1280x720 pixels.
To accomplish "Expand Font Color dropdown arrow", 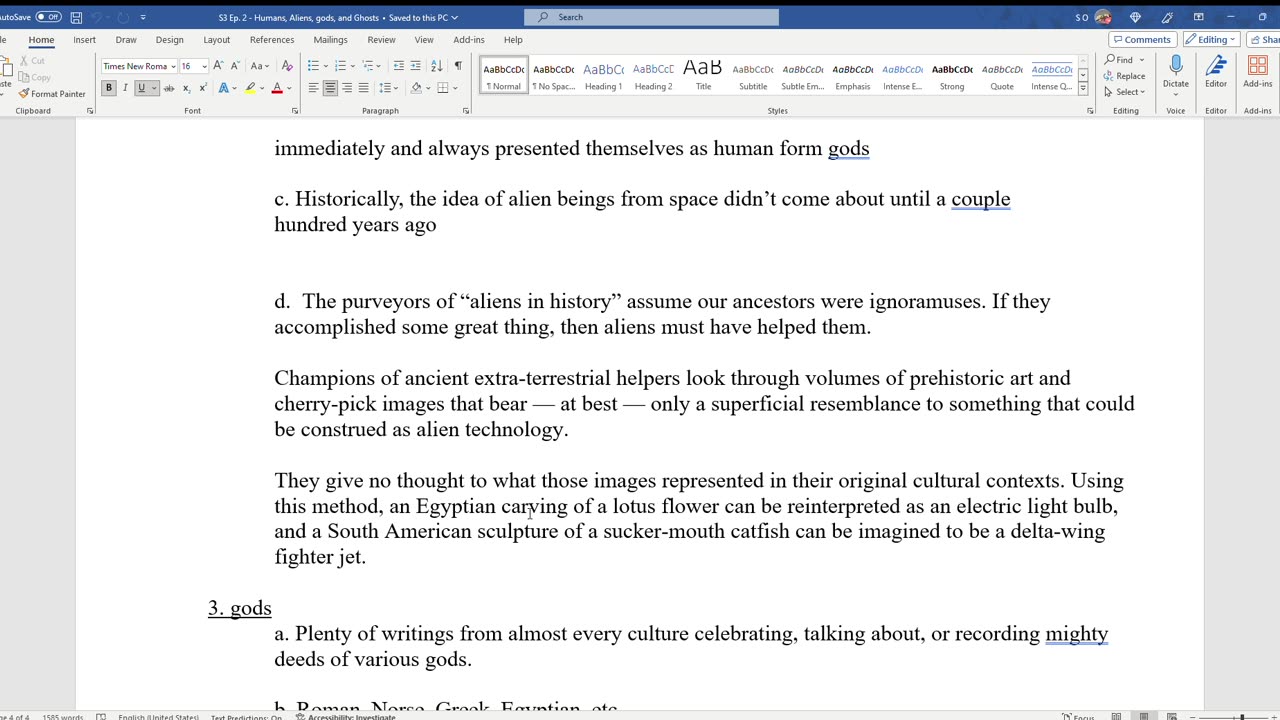I will coord(289,88).
